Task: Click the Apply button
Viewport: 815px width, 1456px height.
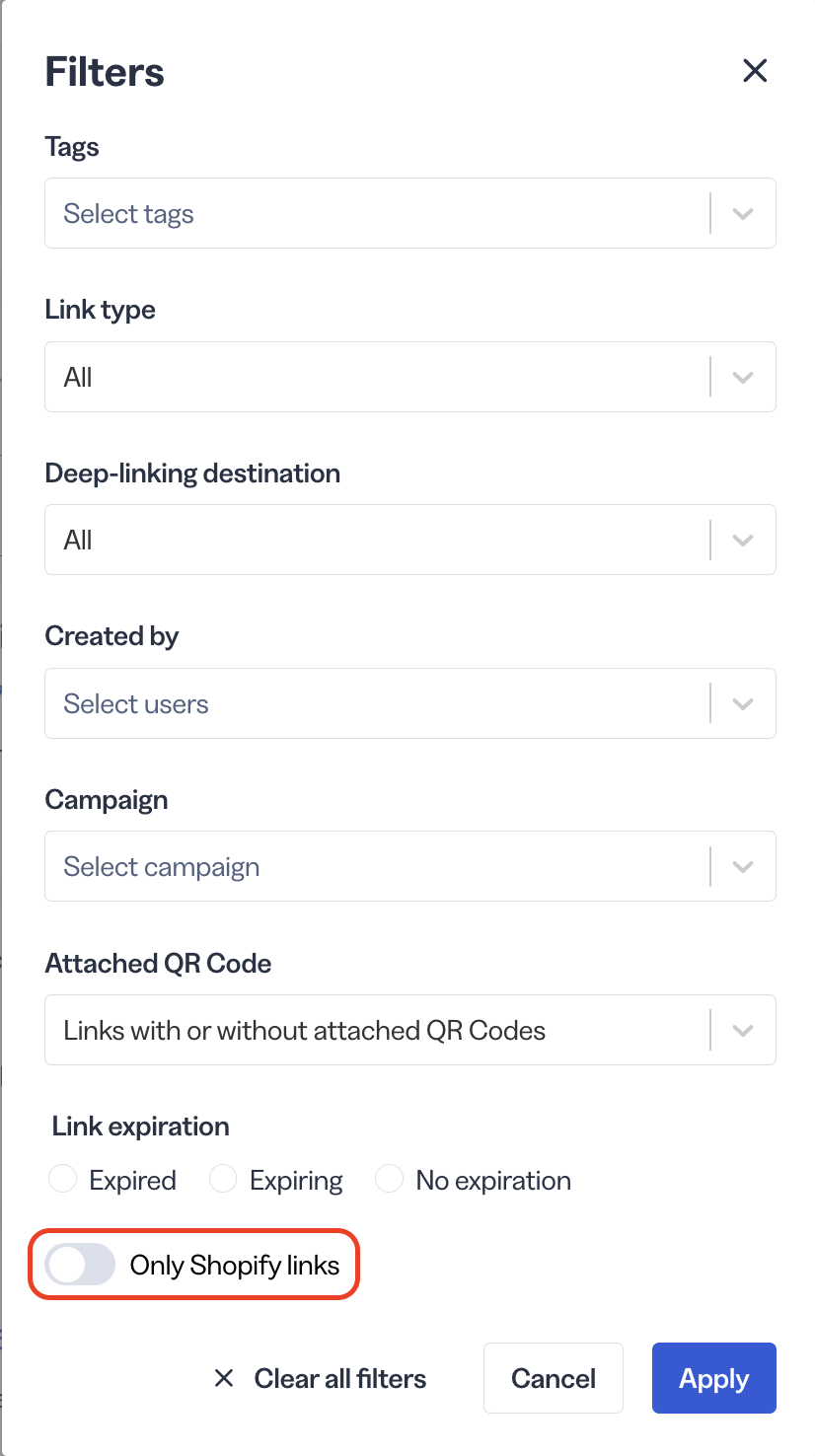Action: (x=714, y=1378)
